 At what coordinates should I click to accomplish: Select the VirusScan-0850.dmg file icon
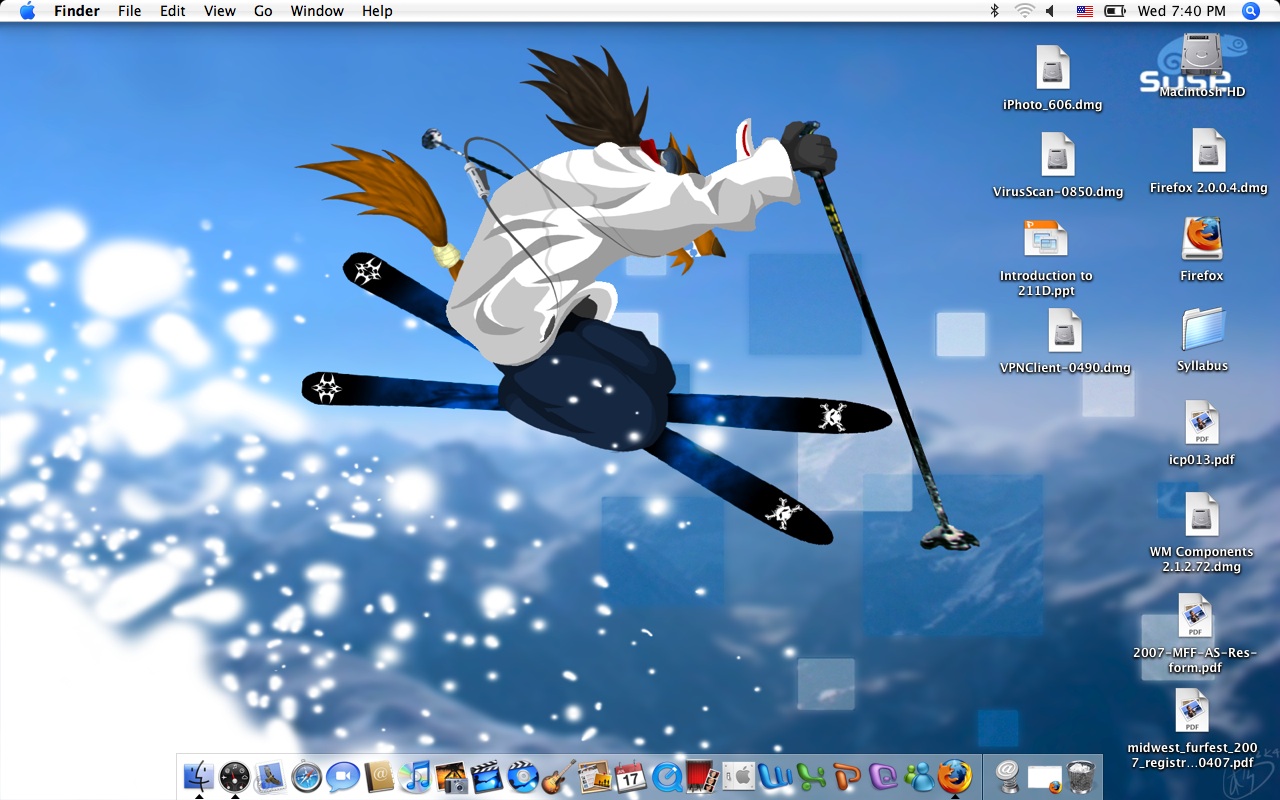[x=1058, y=155]
